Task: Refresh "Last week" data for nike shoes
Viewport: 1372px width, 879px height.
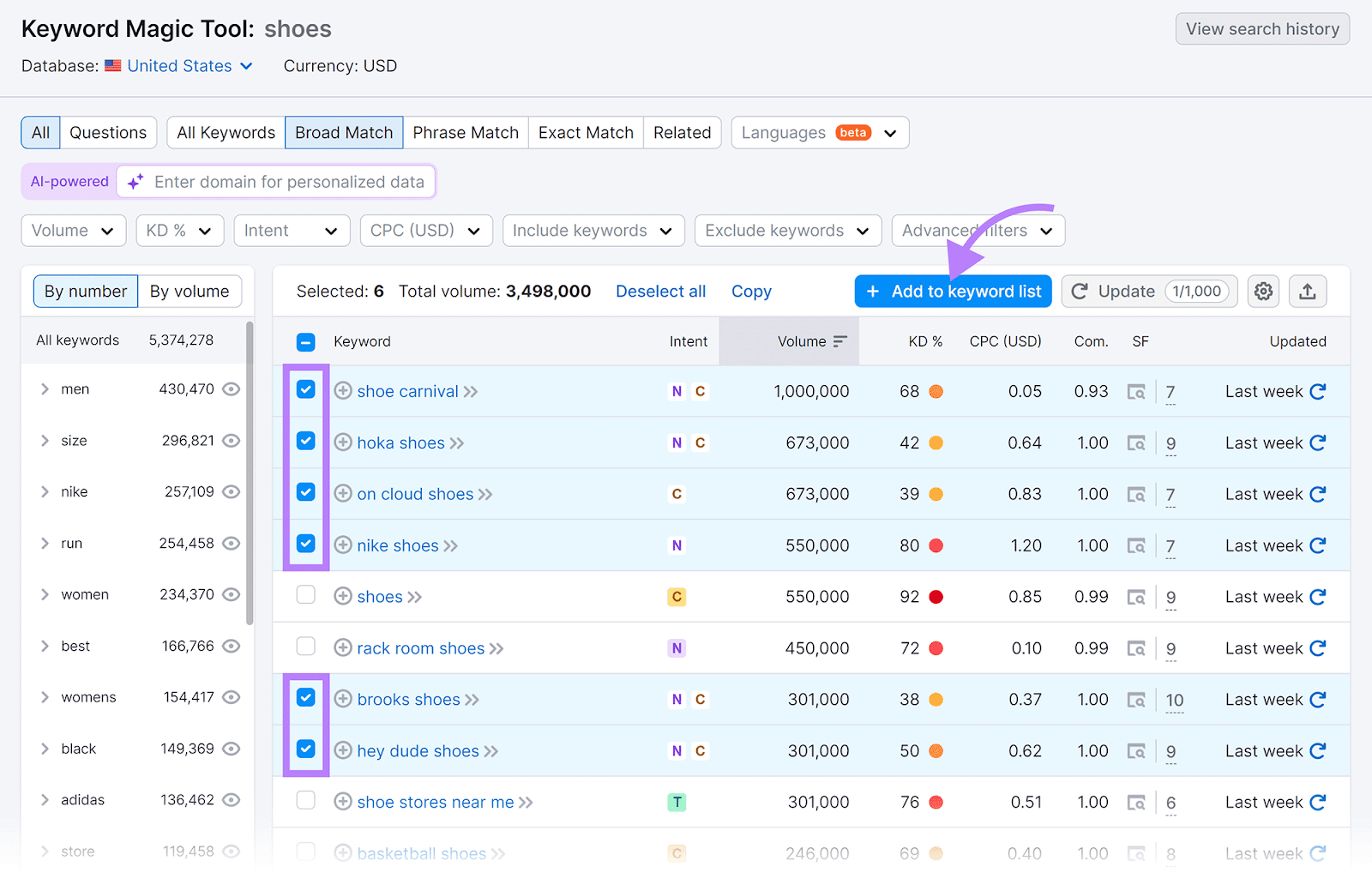Action: coord(1318,545)
